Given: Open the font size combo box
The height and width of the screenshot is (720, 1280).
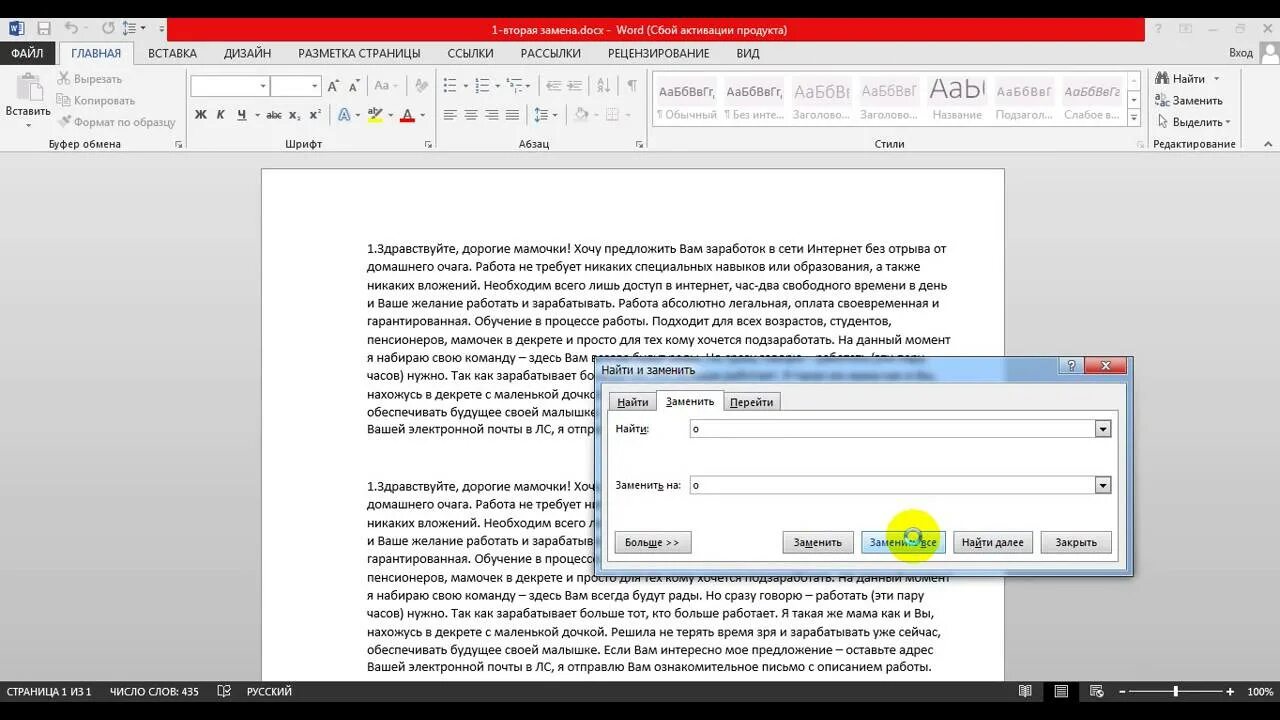Looking at the screenshot, I should (x=295, y=87).
